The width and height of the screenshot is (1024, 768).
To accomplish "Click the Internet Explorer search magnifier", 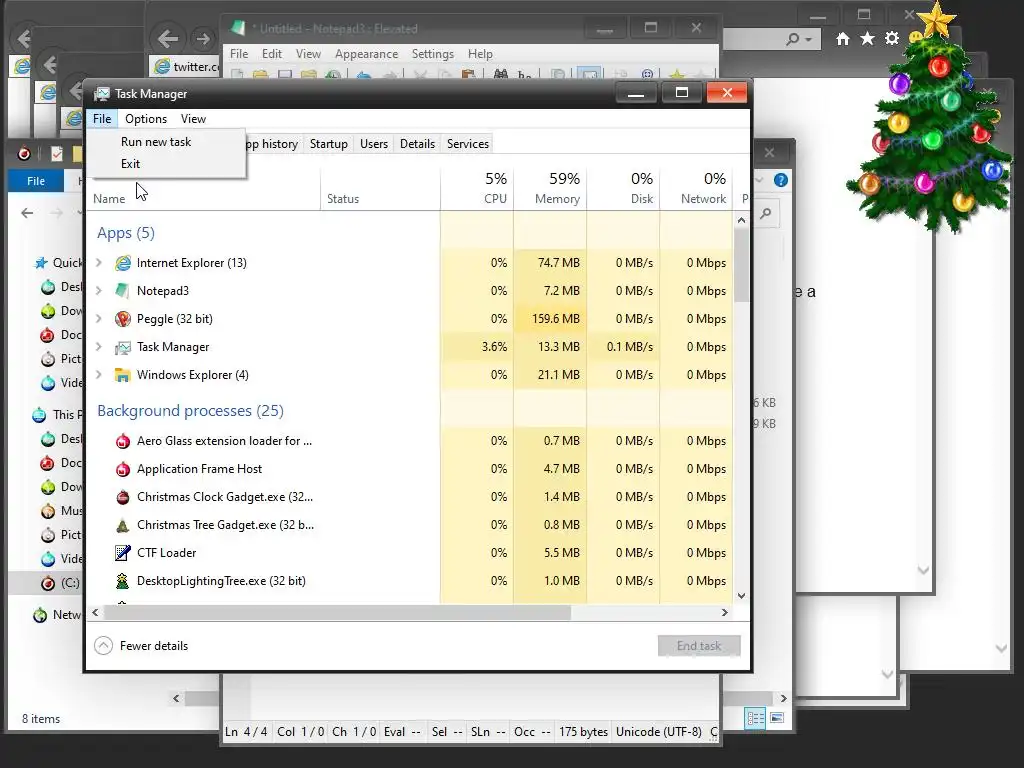I will (793, 39).
